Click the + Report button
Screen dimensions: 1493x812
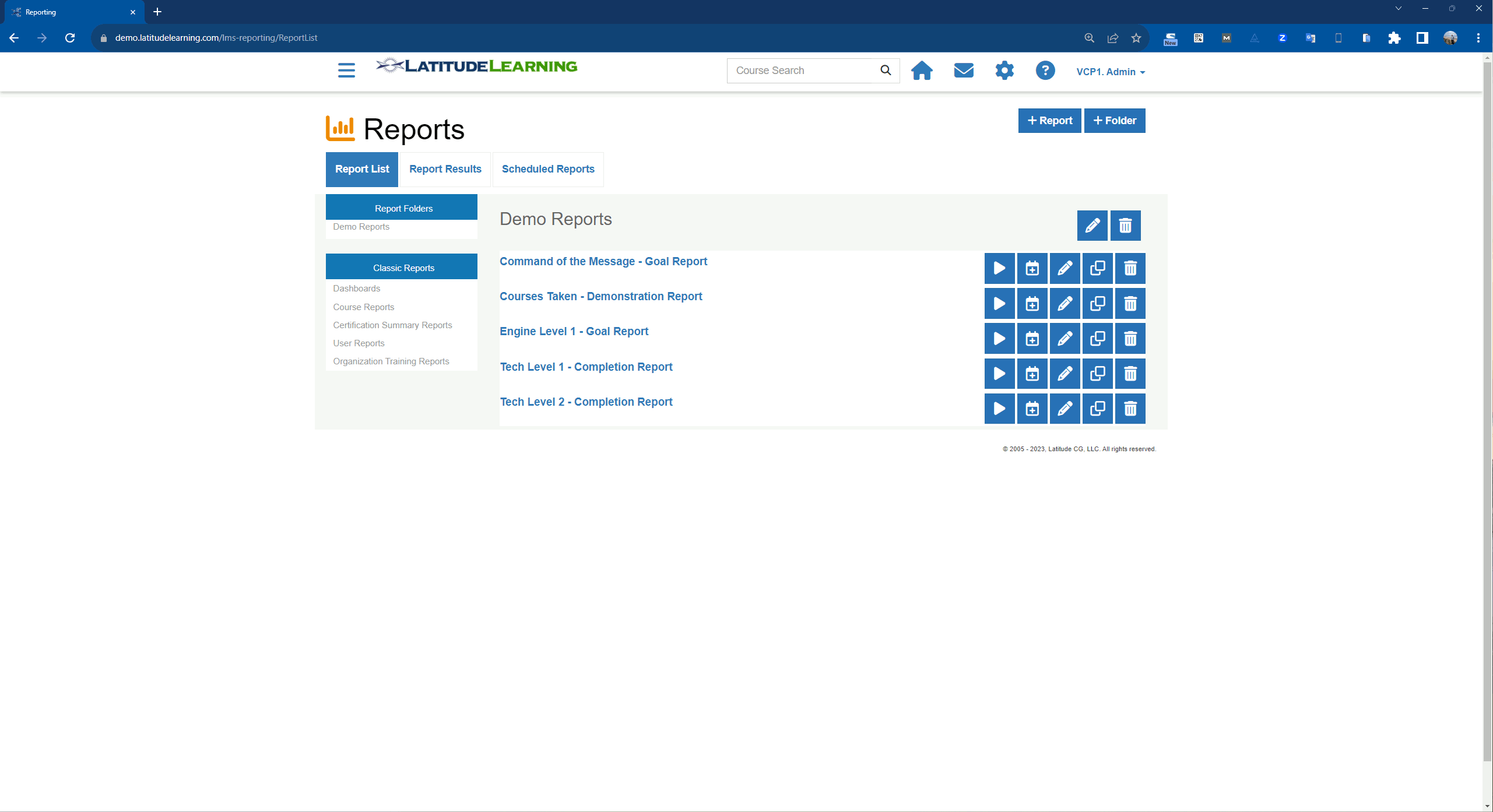(1049, 121)
